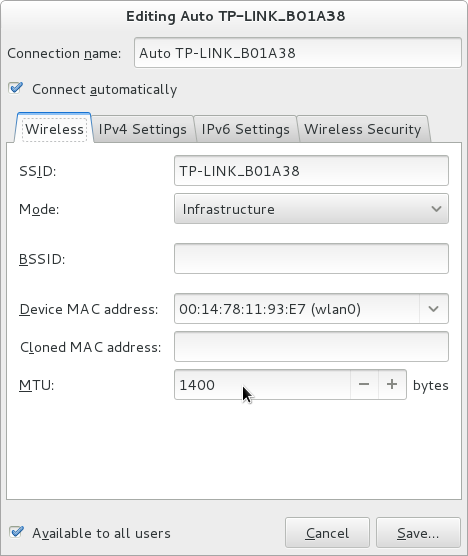The width and height of the screenshot is (468, 556).
Task: Increase MTU with the plus button
Action: (392, 384)
